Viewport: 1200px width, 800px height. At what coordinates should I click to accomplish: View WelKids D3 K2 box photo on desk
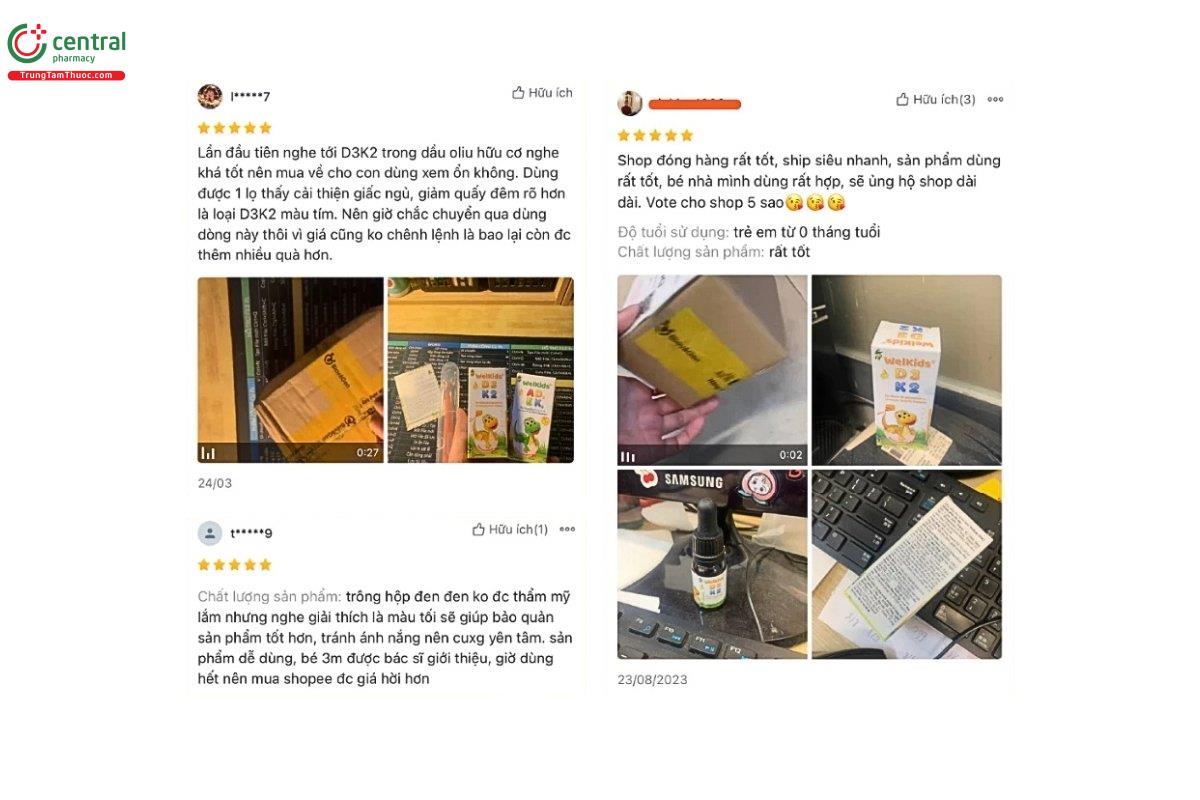[906, 370]
